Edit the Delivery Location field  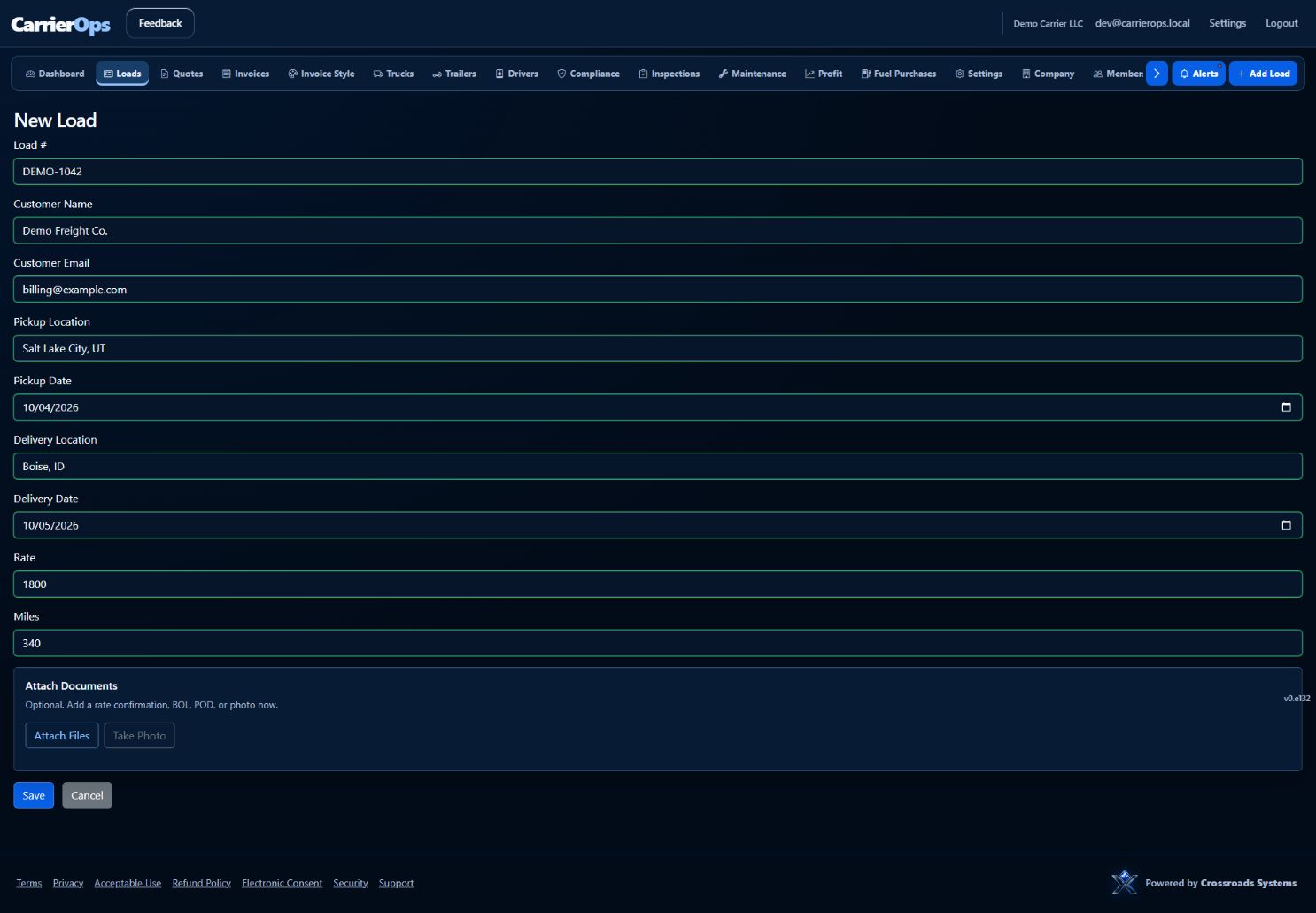click(658, 466)
